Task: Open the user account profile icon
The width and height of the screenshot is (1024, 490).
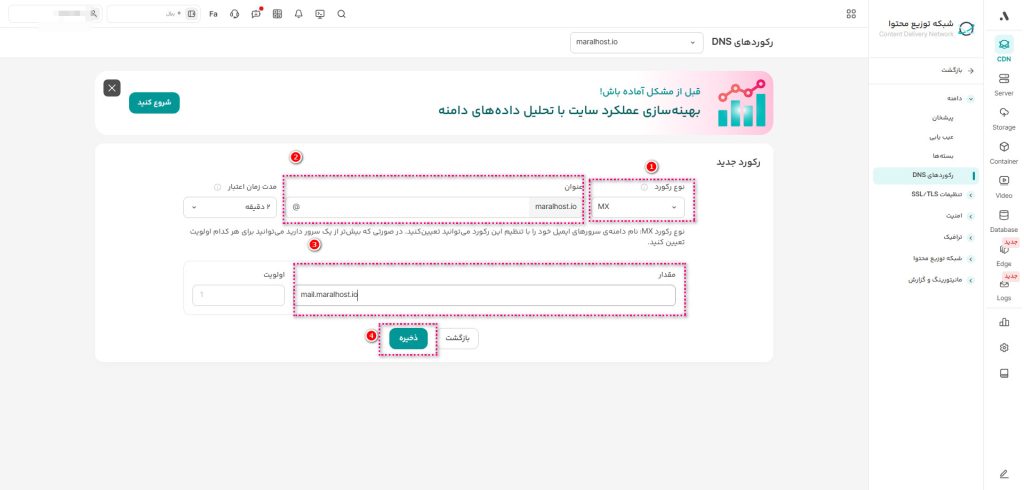Action: 94,14
